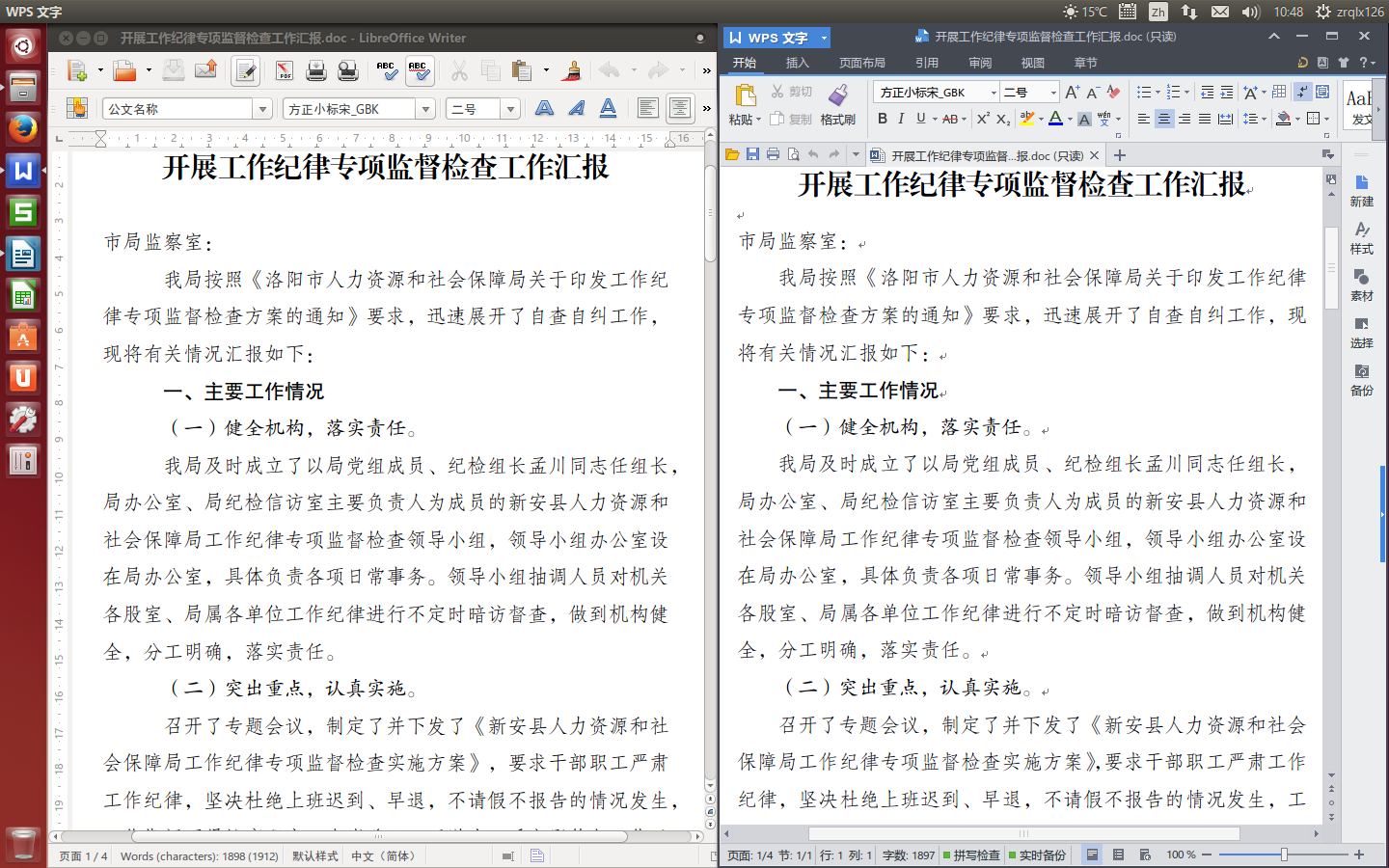Click 新建 button in WPS side panel
1389x868 pixels.
tap(1362, 191)
